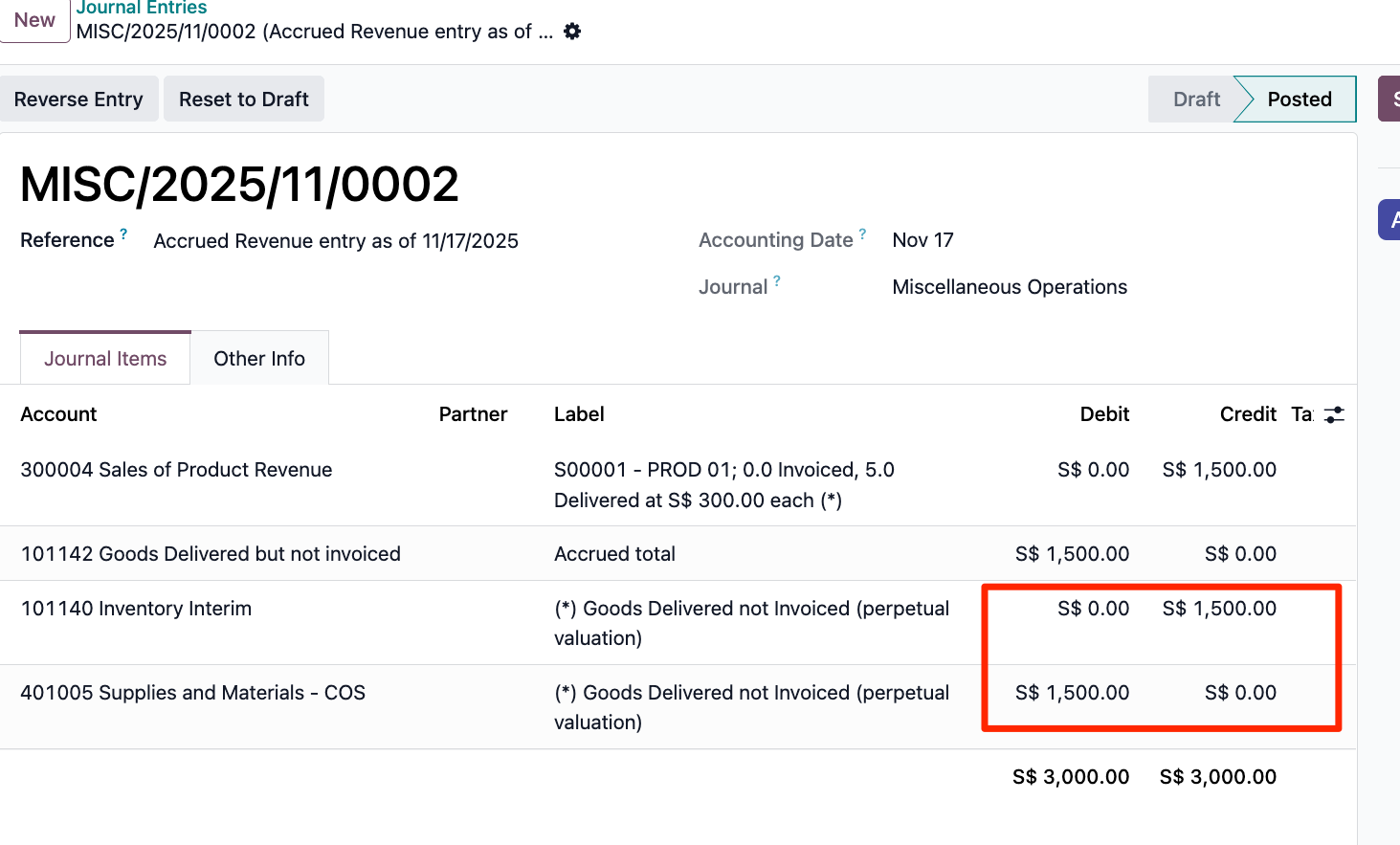Switch to the Other Info tab
1400x845 pixels.
pos(259,359)
